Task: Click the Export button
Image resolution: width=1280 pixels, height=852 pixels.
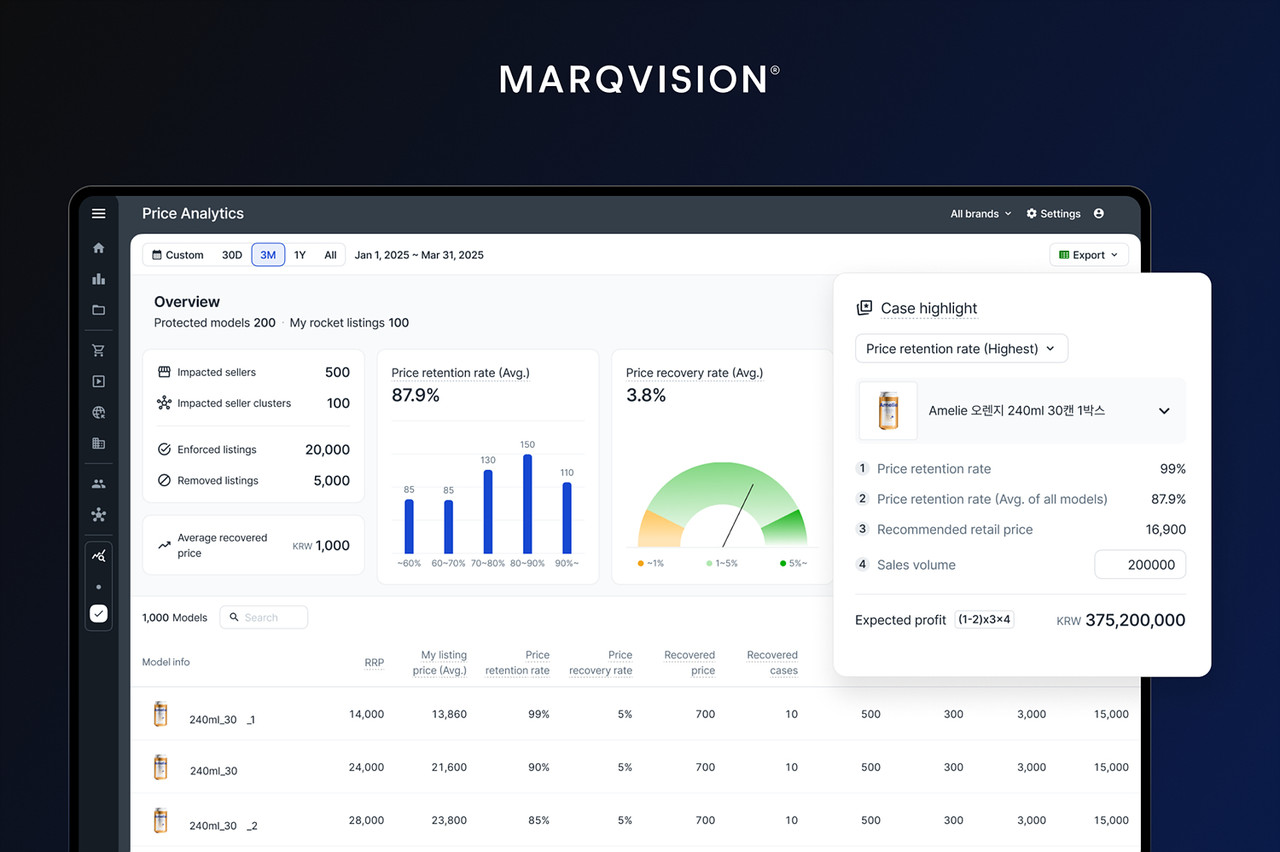Action: tap(1088, 255)
